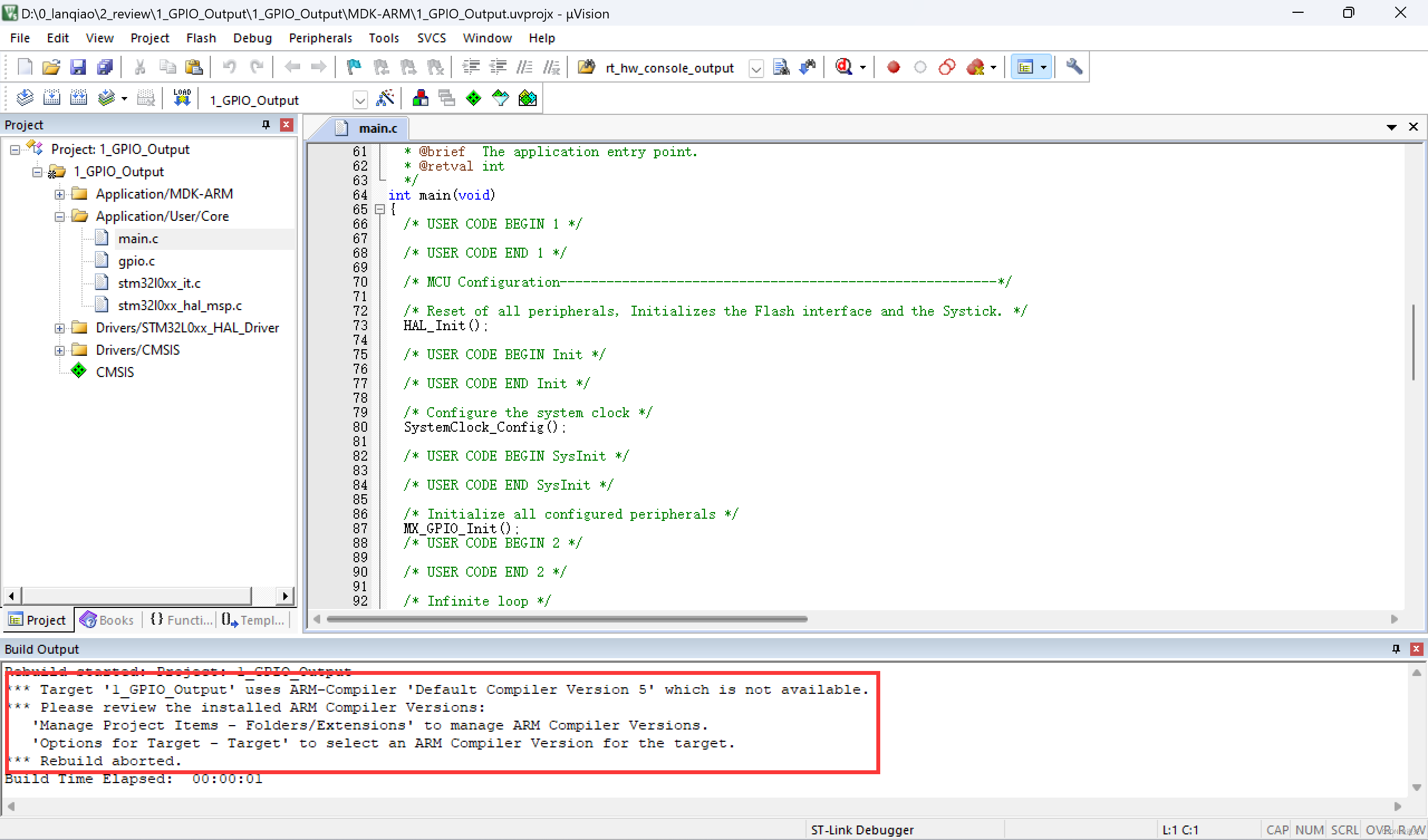Open the Debug menu
Viewport: 1428px width, 840px height.
tap(253, 38)
